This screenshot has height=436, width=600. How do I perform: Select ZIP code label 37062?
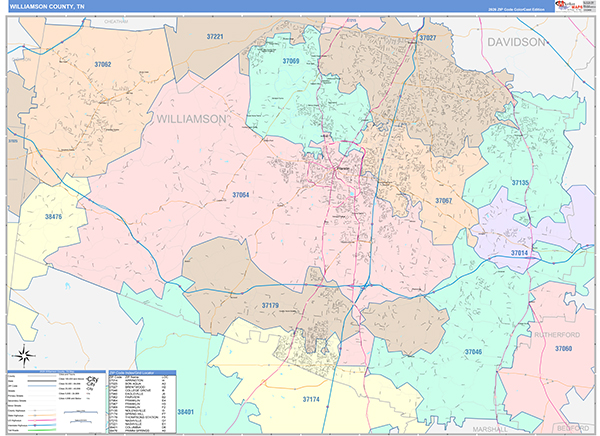103,64
